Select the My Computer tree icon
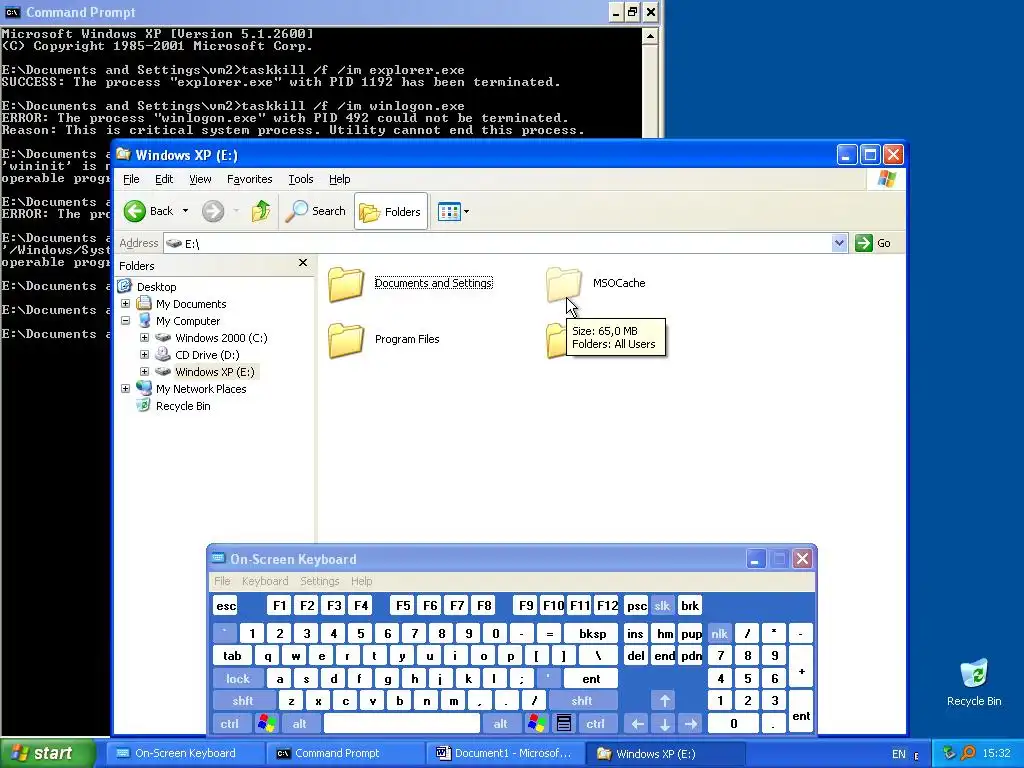Screen dimensions: 1024x768 click(x=144, y=321)
